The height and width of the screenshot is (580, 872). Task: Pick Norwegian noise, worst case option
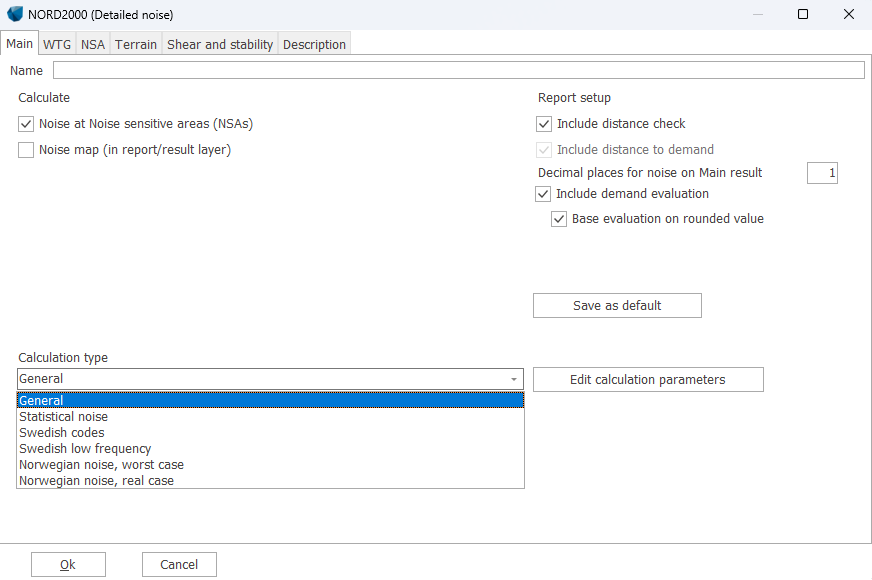[101, 465]
